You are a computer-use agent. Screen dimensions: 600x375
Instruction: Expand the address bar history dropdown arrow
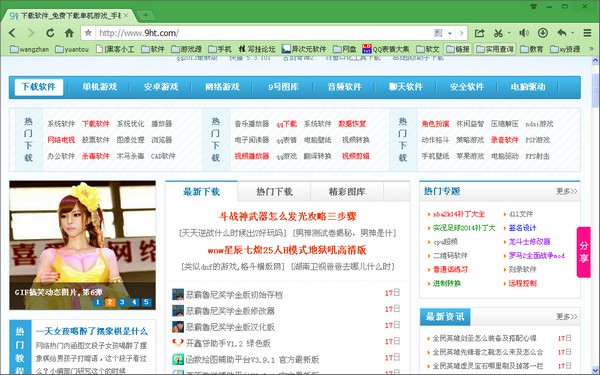tap(450, 33)
